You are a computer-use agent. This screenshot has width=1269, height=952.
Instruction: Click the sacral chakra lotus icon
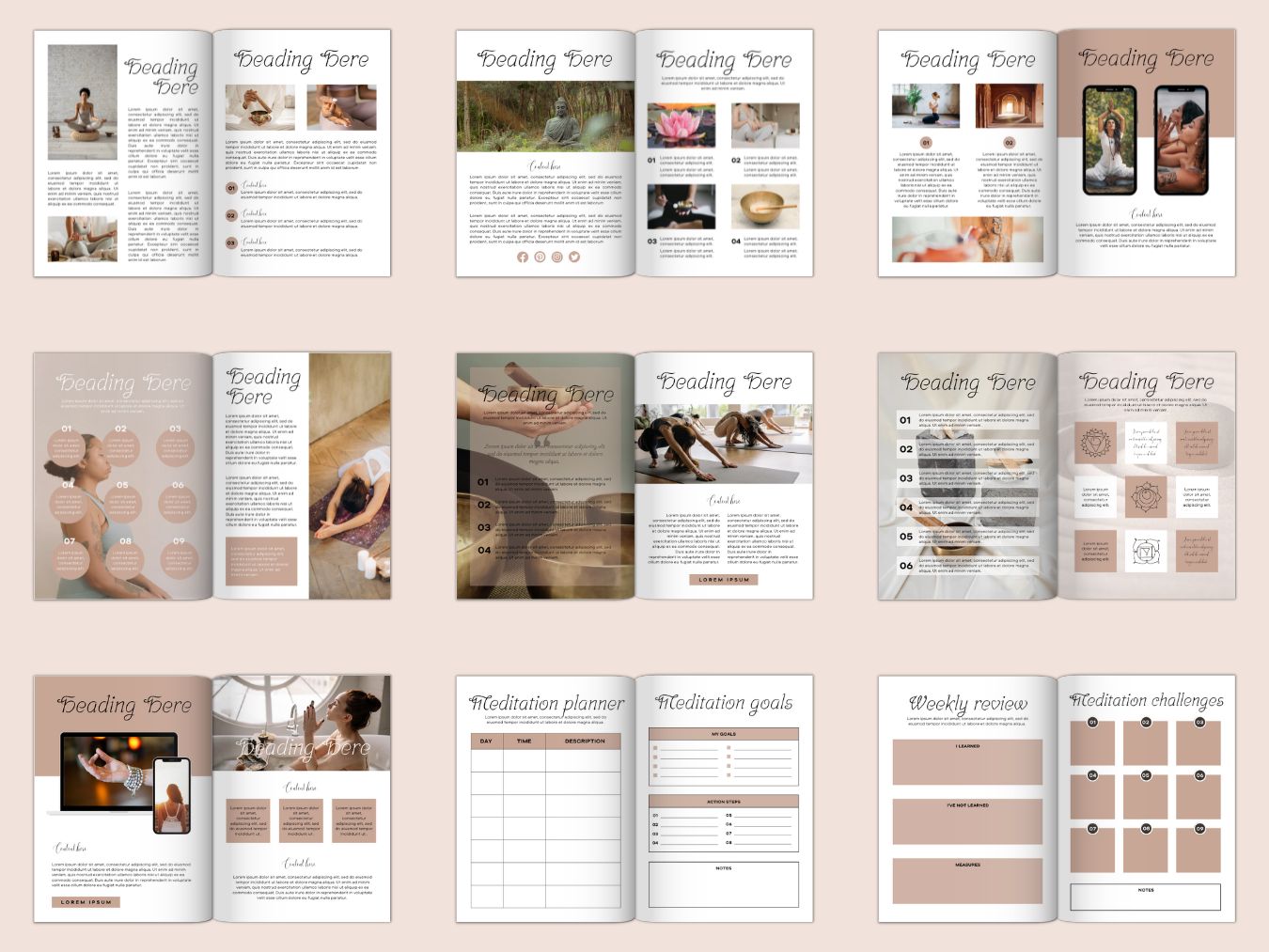[x=1145, y=498]
